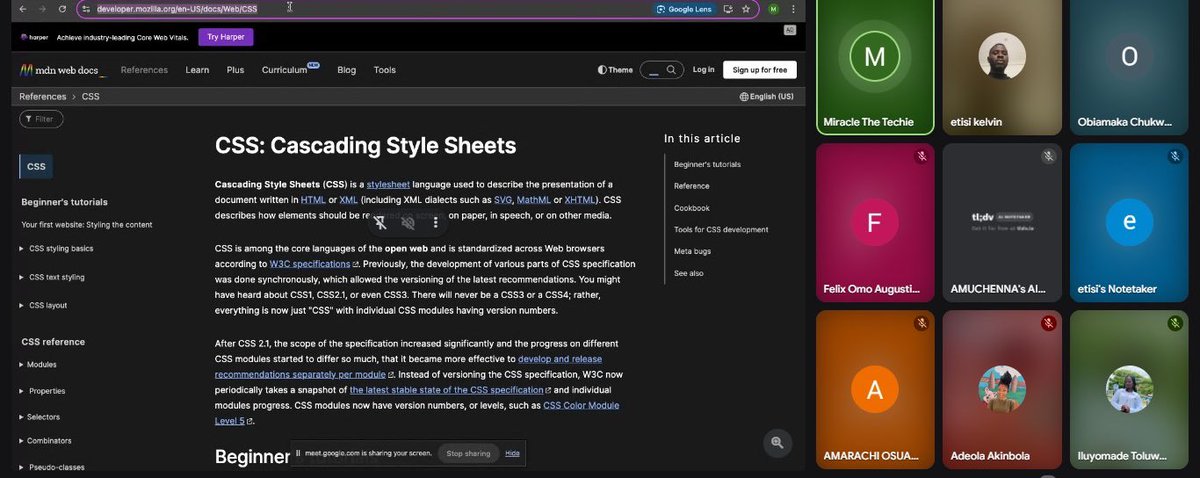Screen dimensions: 1200x478
Task: Click the Stop sharing button
Action: 469,453
